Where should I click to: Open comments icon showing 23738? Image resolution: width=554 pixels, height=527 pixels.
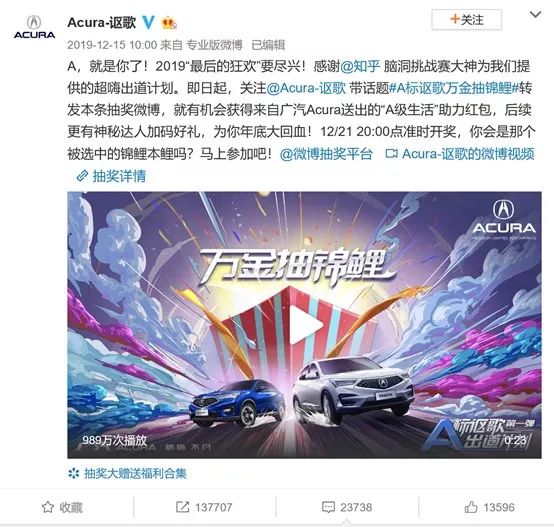pos(328,508)
